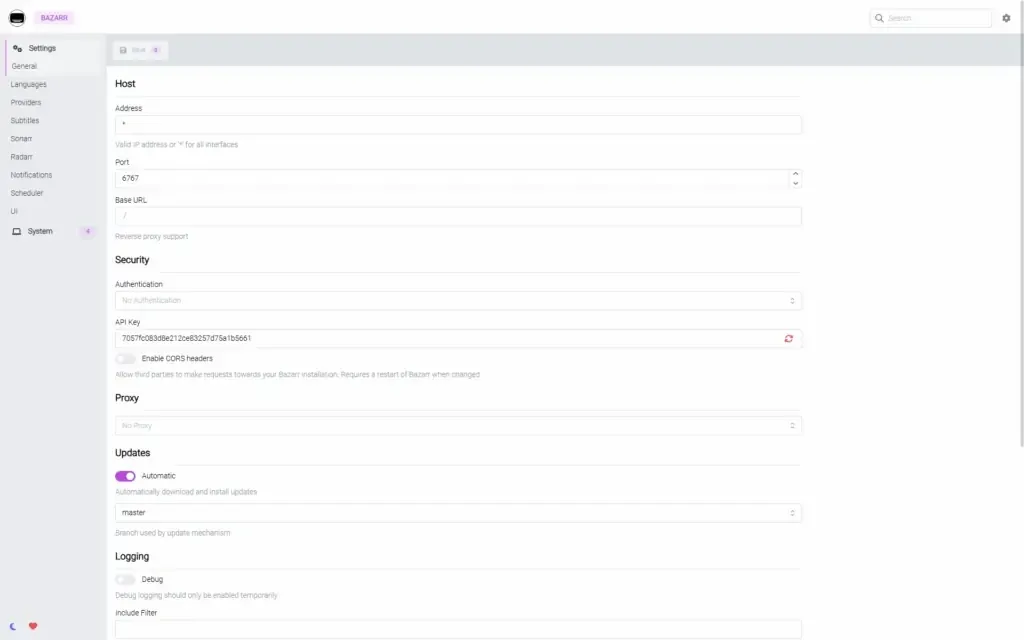Click the Settings gears icon in the sidebar
This screenshot has width=1024, height=640.
(17, 47)
